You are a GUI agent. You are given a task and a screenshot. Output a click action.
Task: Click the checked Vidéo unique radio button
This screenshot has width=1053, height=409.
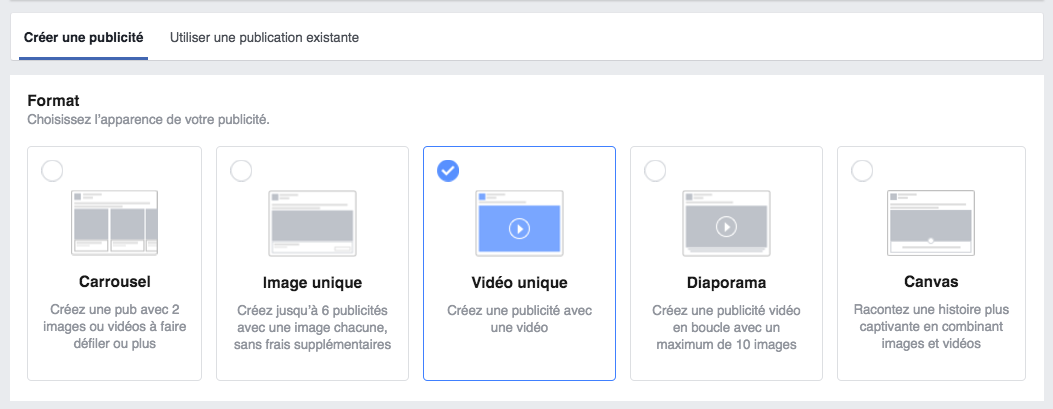(448, 171)
